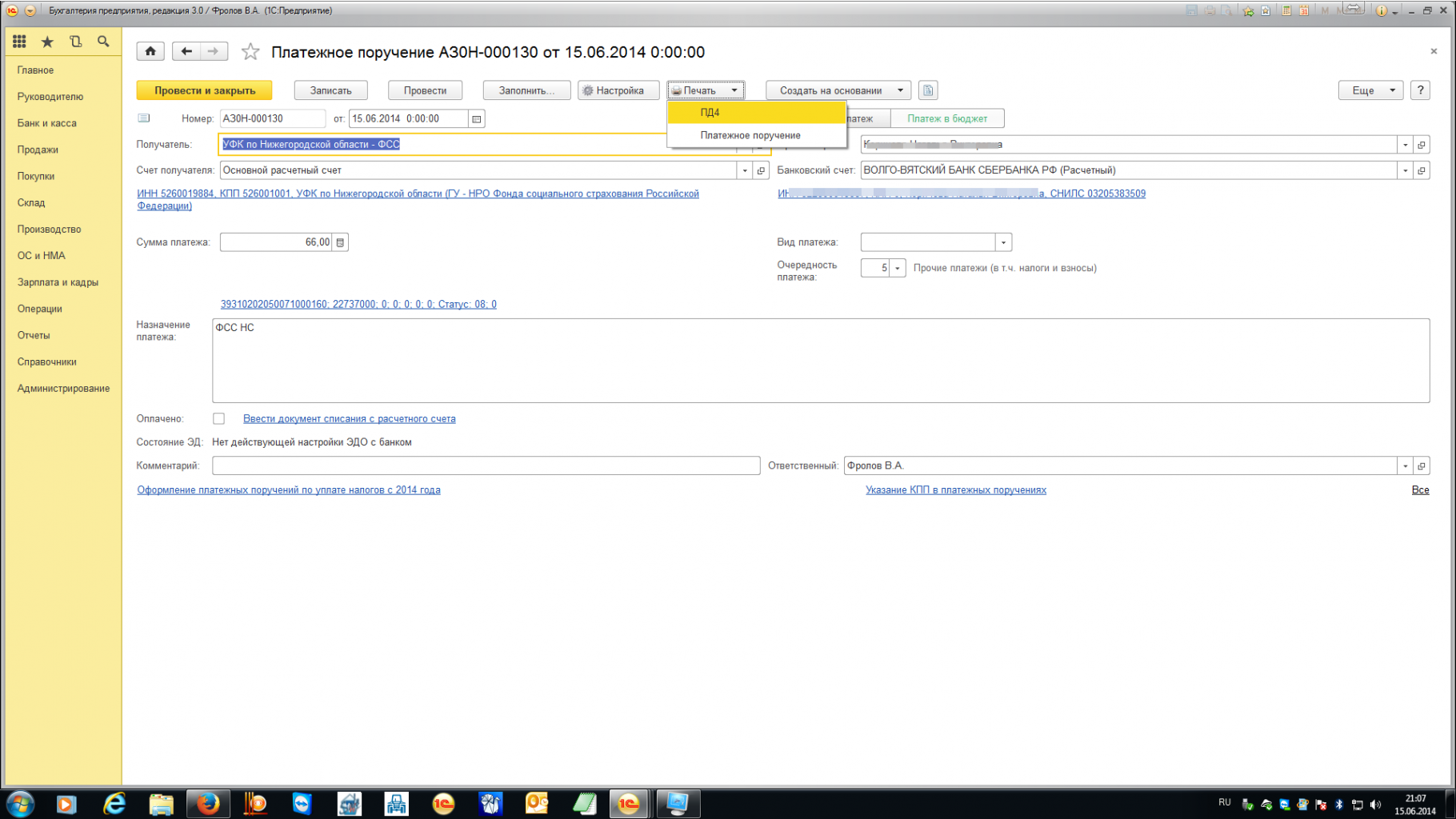Image resolution: width=1456 pixels, height=819 pixels.
Task: Click the small document status icon beside Номер
Action: [x=144, y=118]
